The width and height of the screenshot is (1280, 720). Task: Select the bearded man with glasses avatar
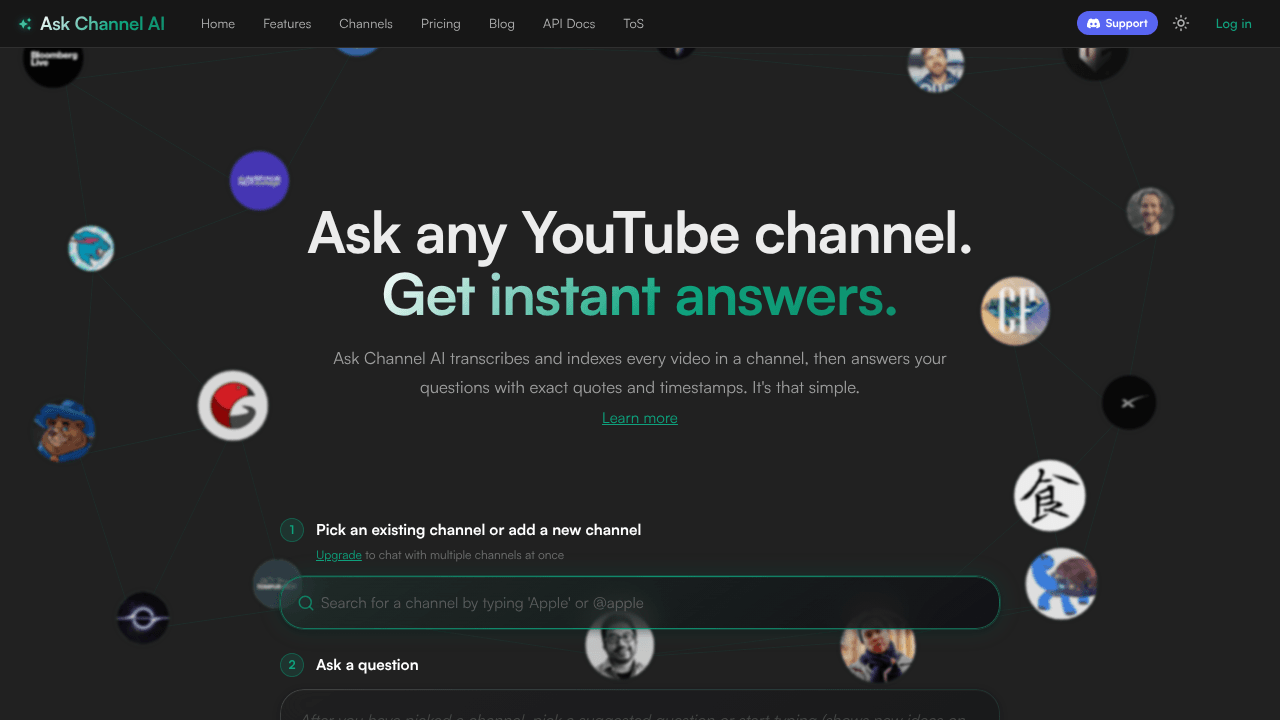pyautogui.click(x=620, y=644)
